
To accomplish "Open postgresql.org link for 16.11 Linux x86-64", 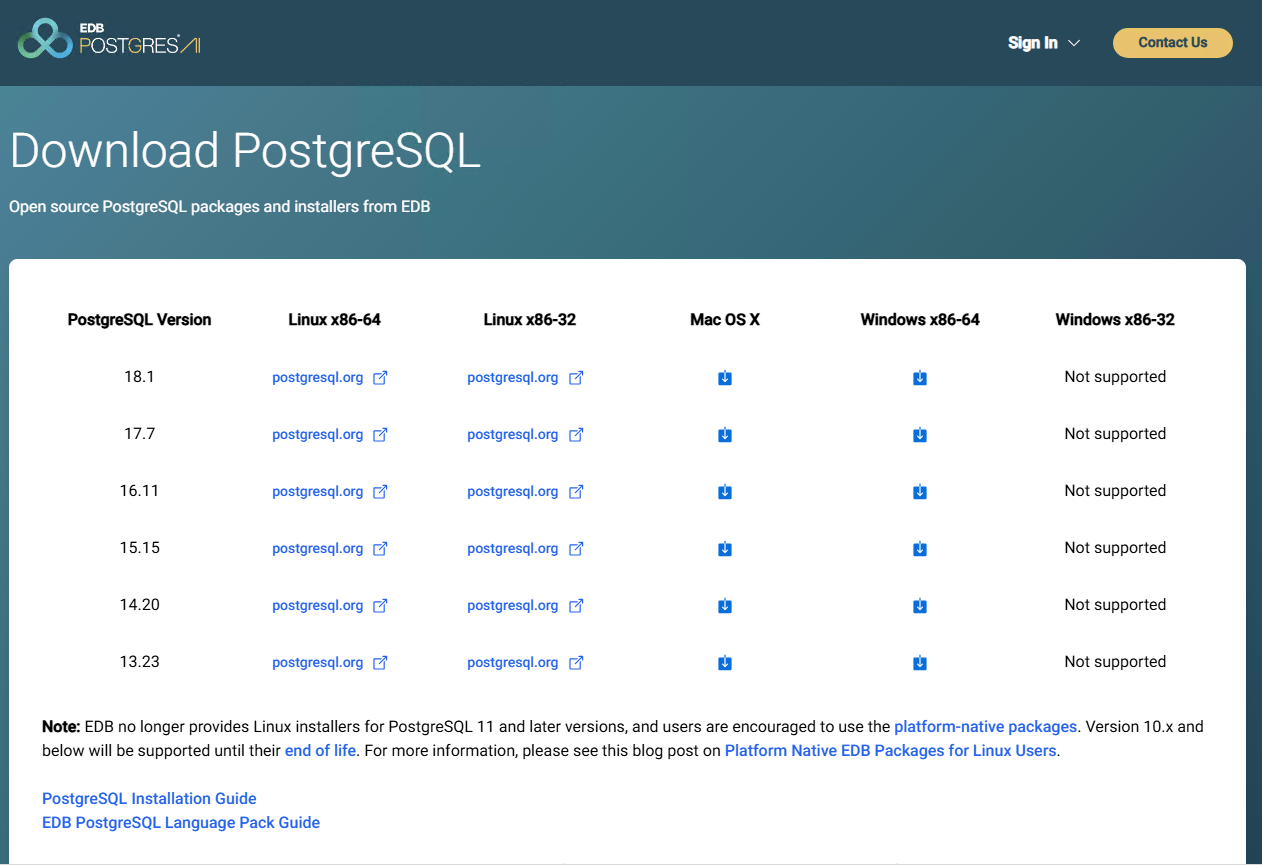I will tap(317, 492).
